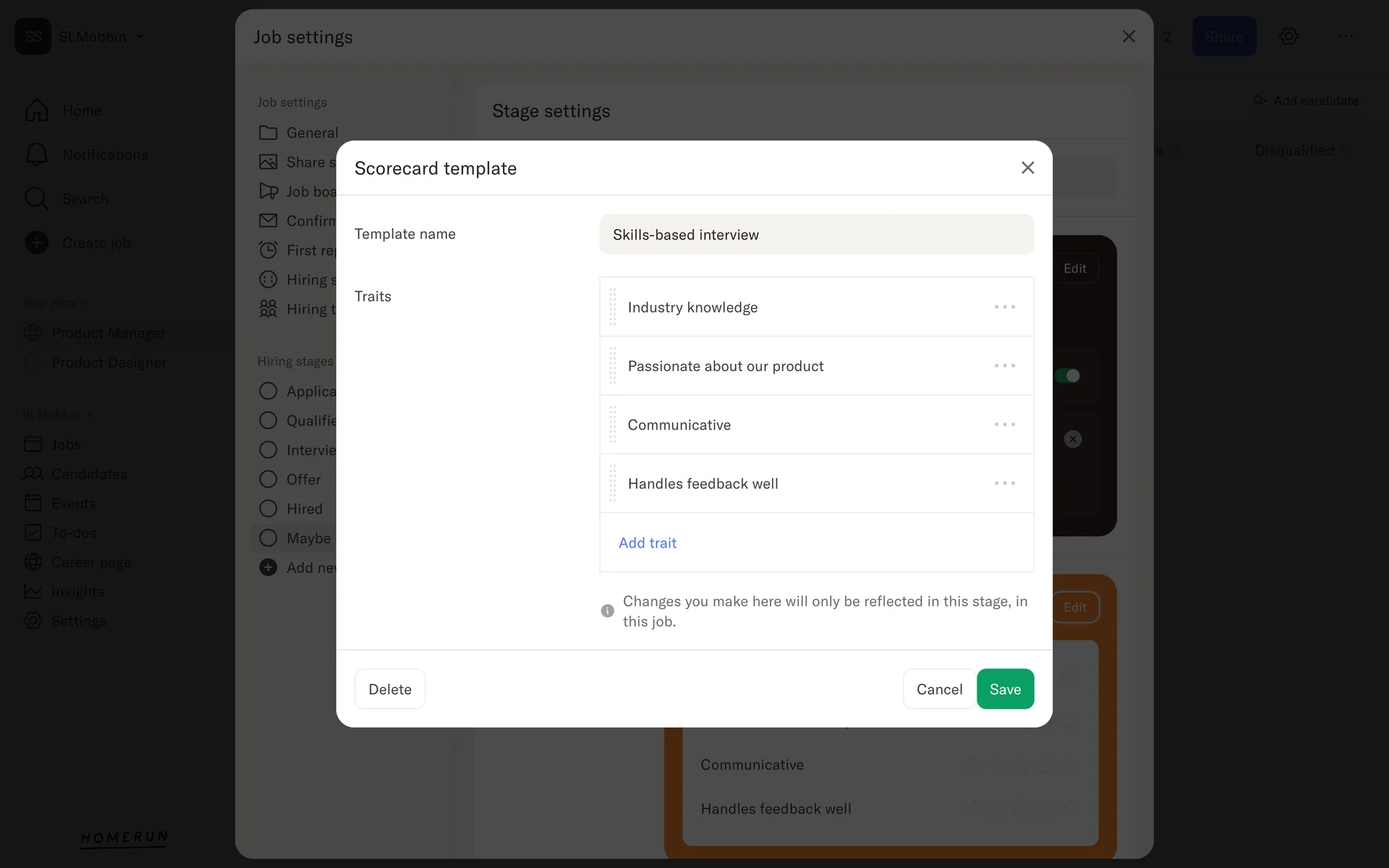This screenshot has width=1389, height=868.
Task: Click the Template name text field
Action: [816, 235]
